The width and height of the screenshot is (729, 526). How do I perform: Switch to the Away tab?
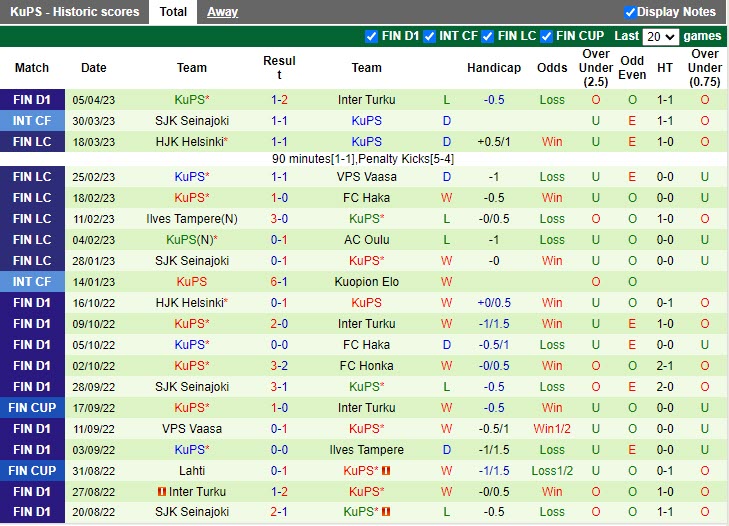222,12
